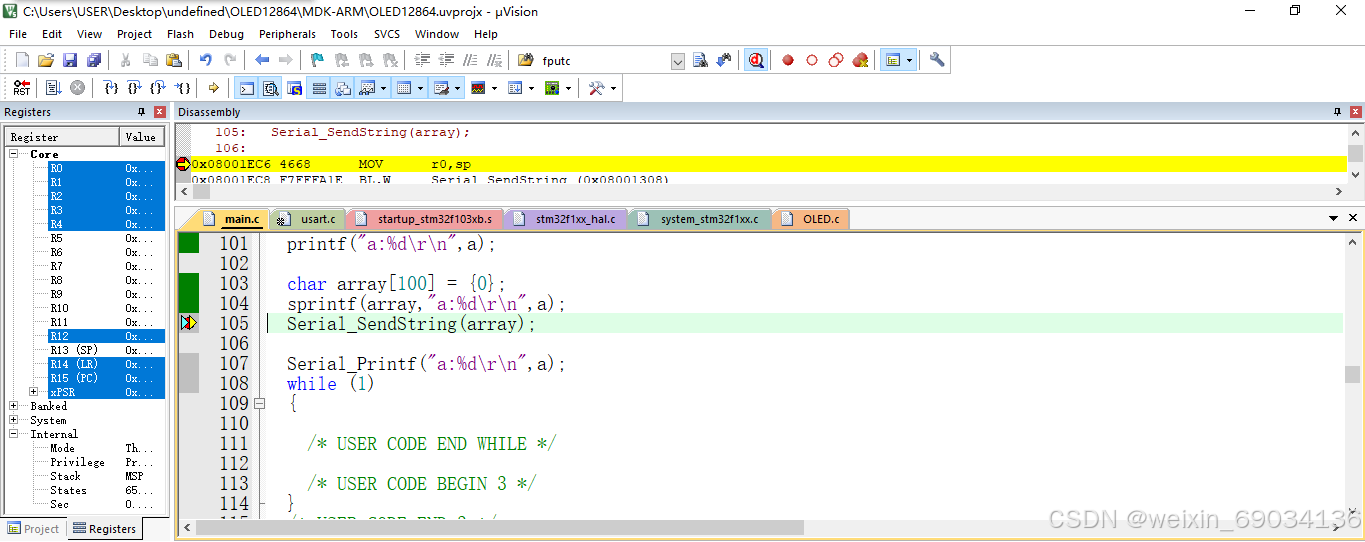
Task: Collapse the Core register group
Action: pos(14,154)
